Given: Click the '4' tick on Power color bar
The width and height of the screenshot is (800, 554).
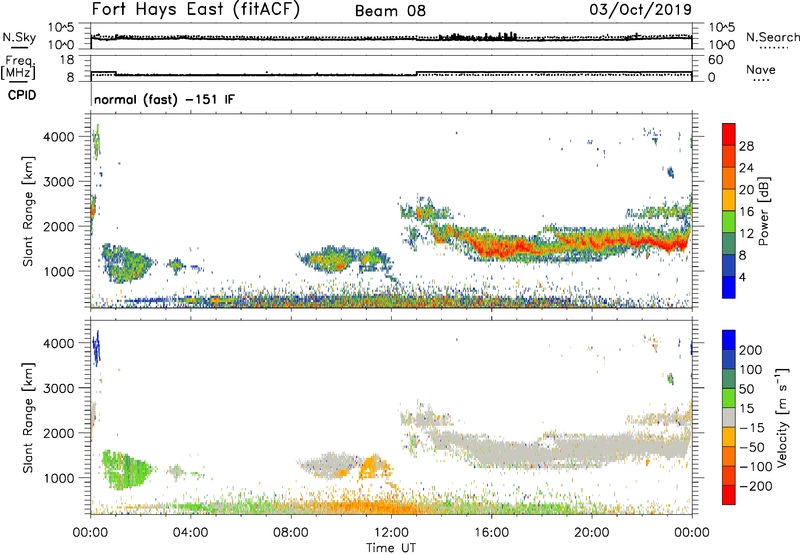Looking at the screenshot, I should 742,277.
